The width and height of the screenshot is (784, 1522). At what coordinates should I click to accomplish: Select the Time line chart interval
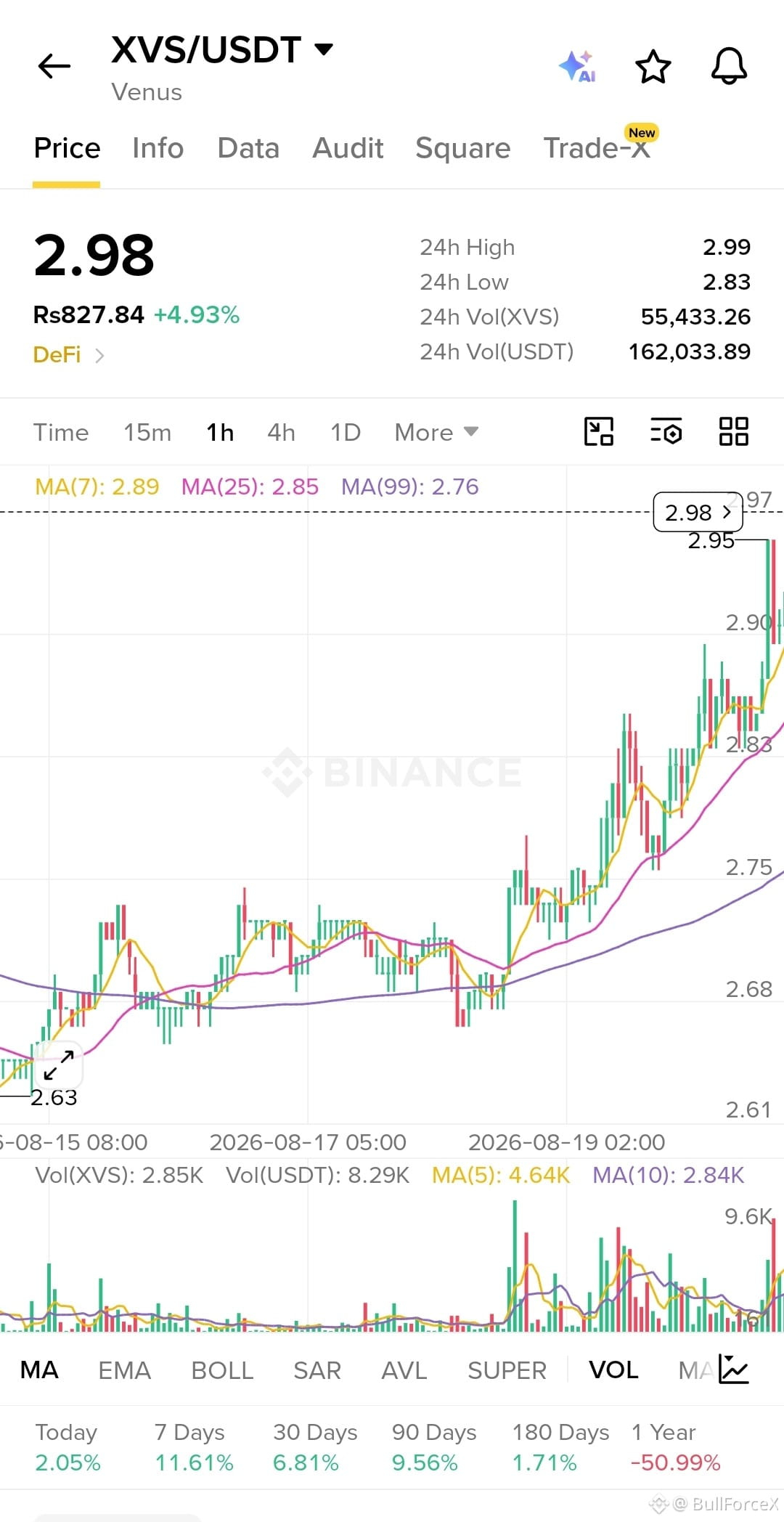click(x=61, y=432)
